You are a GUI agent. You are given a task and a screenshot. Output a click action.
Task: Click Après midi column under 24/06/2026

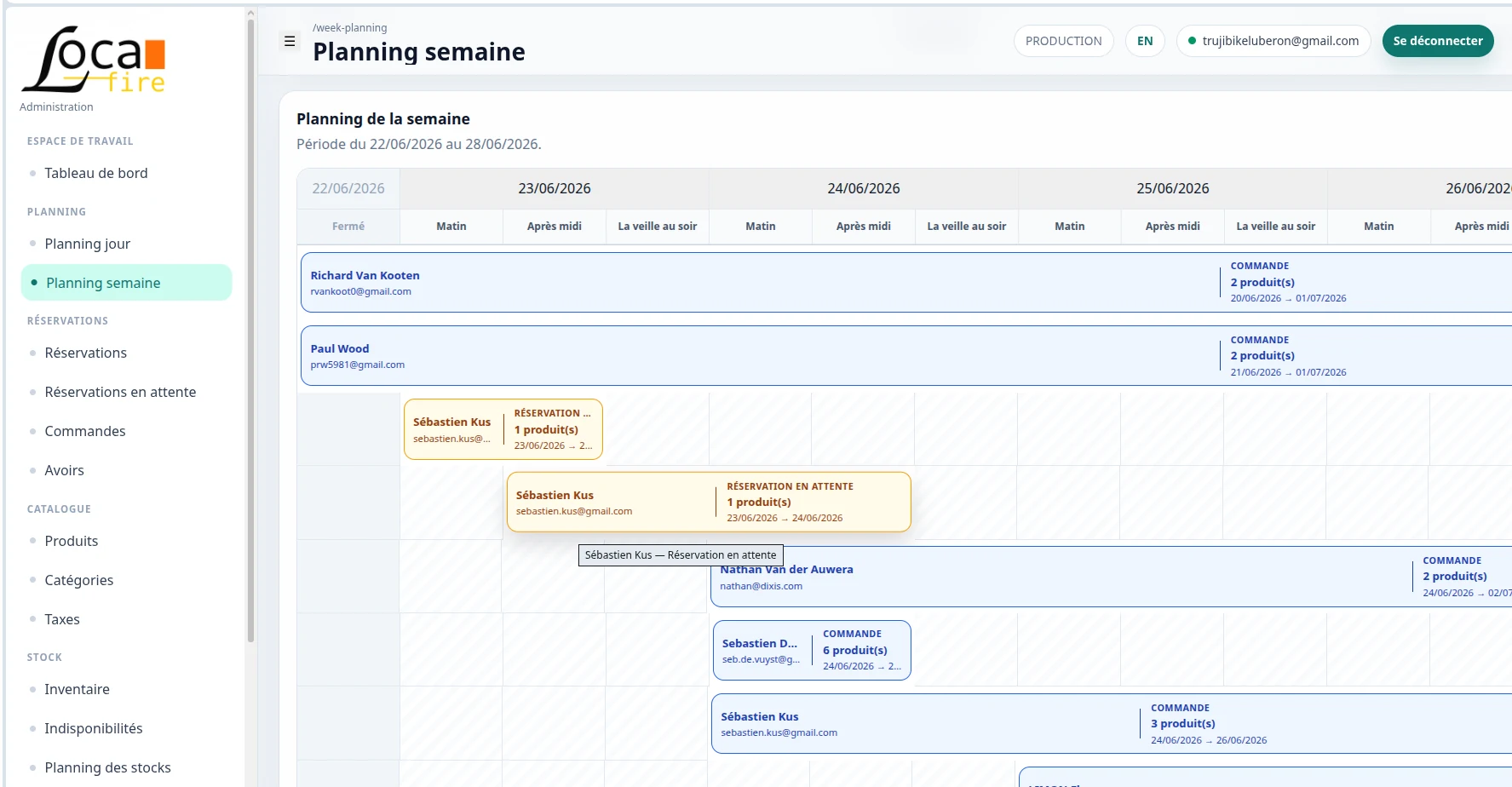click(x=864, y=227)
